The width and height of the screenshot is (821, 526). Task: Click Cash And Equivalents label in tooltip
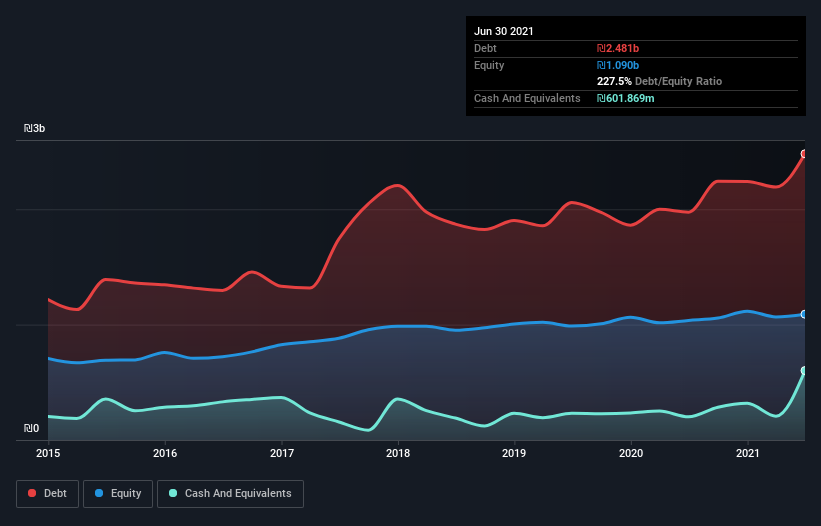click(527, 98)
